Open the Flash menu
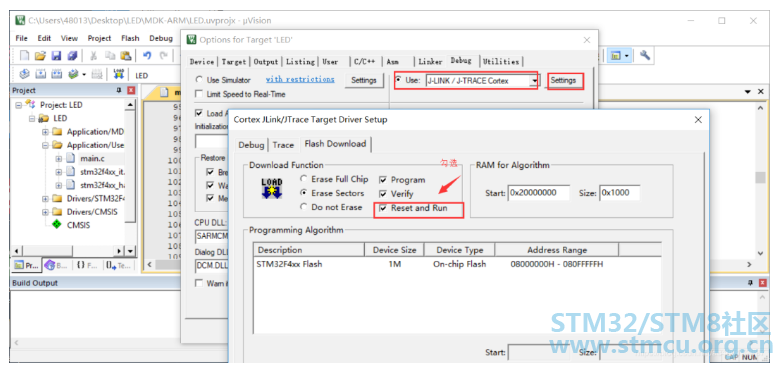Screen dimensions: 782x368 [130, 38]
